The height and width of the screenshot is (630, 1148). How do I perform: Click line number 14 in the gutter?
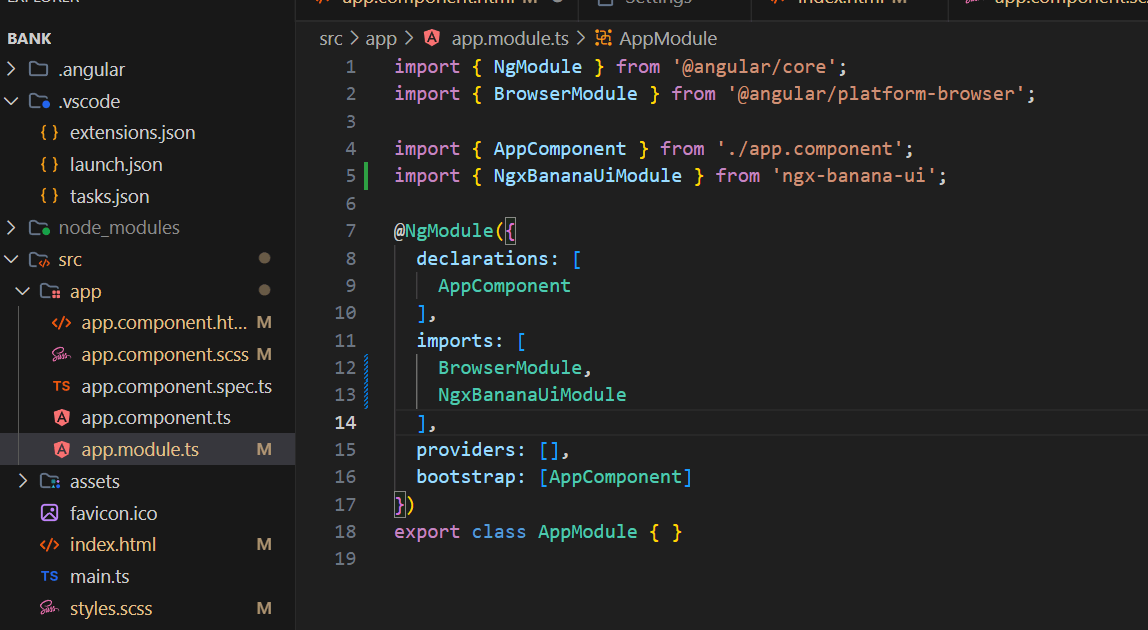click(346, 423)
